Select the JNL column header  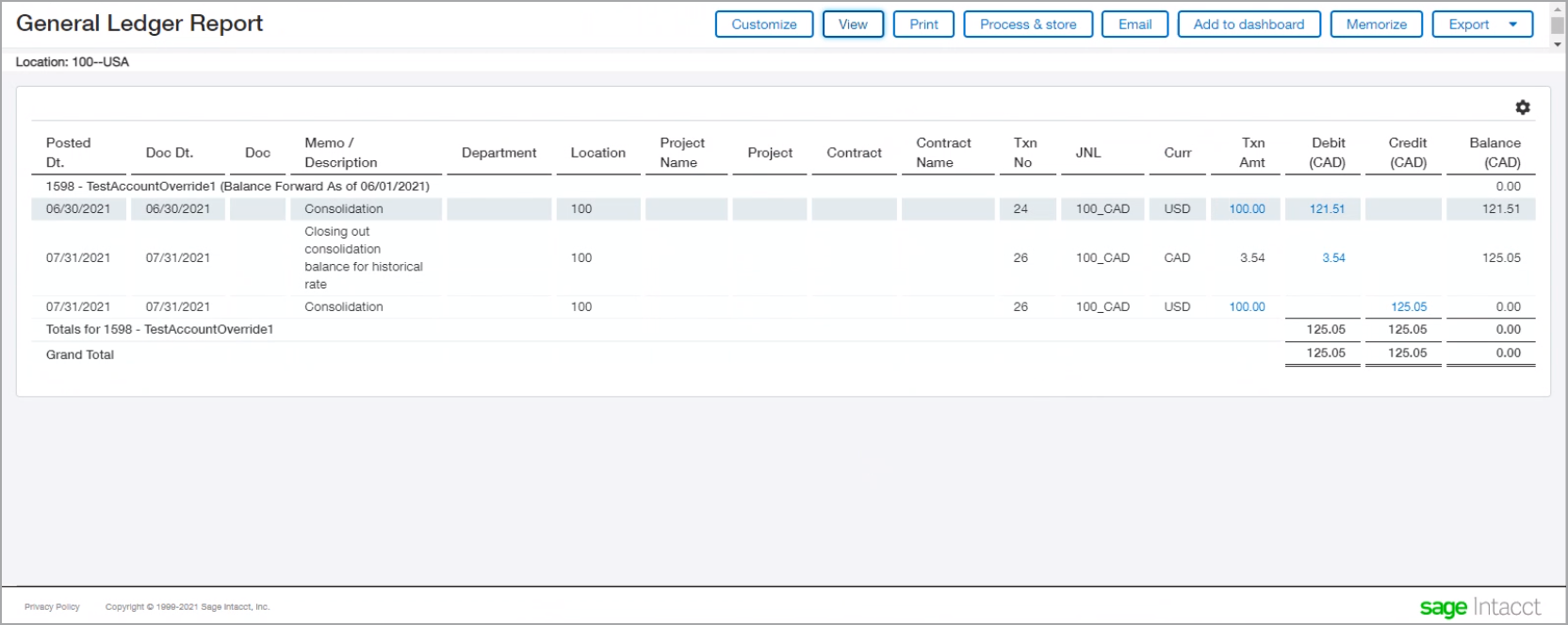(x=1087, y=153)
